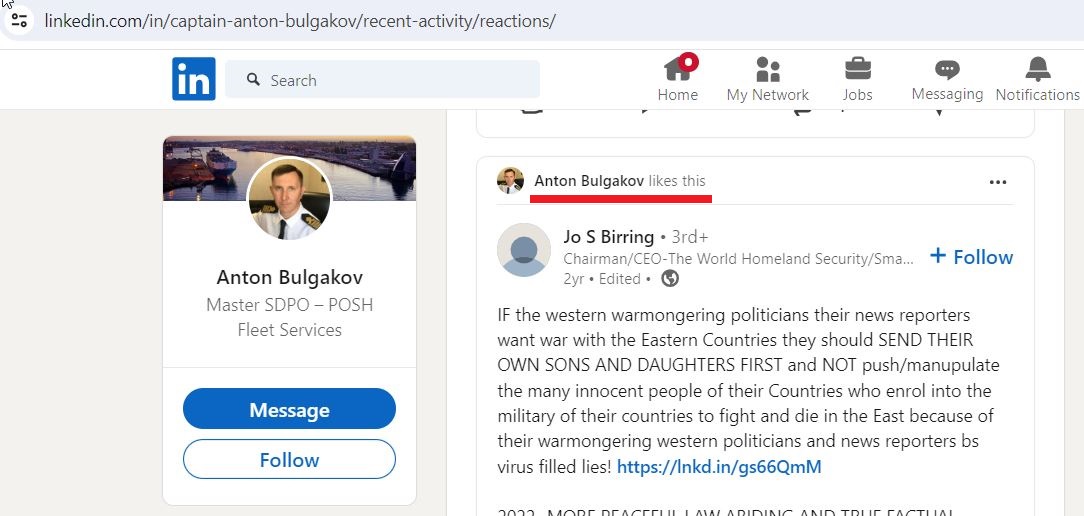Open the post's three-dot options menu
This screenshot has width=1084, height=516.
pyautogui.click(x=998, y=182)
